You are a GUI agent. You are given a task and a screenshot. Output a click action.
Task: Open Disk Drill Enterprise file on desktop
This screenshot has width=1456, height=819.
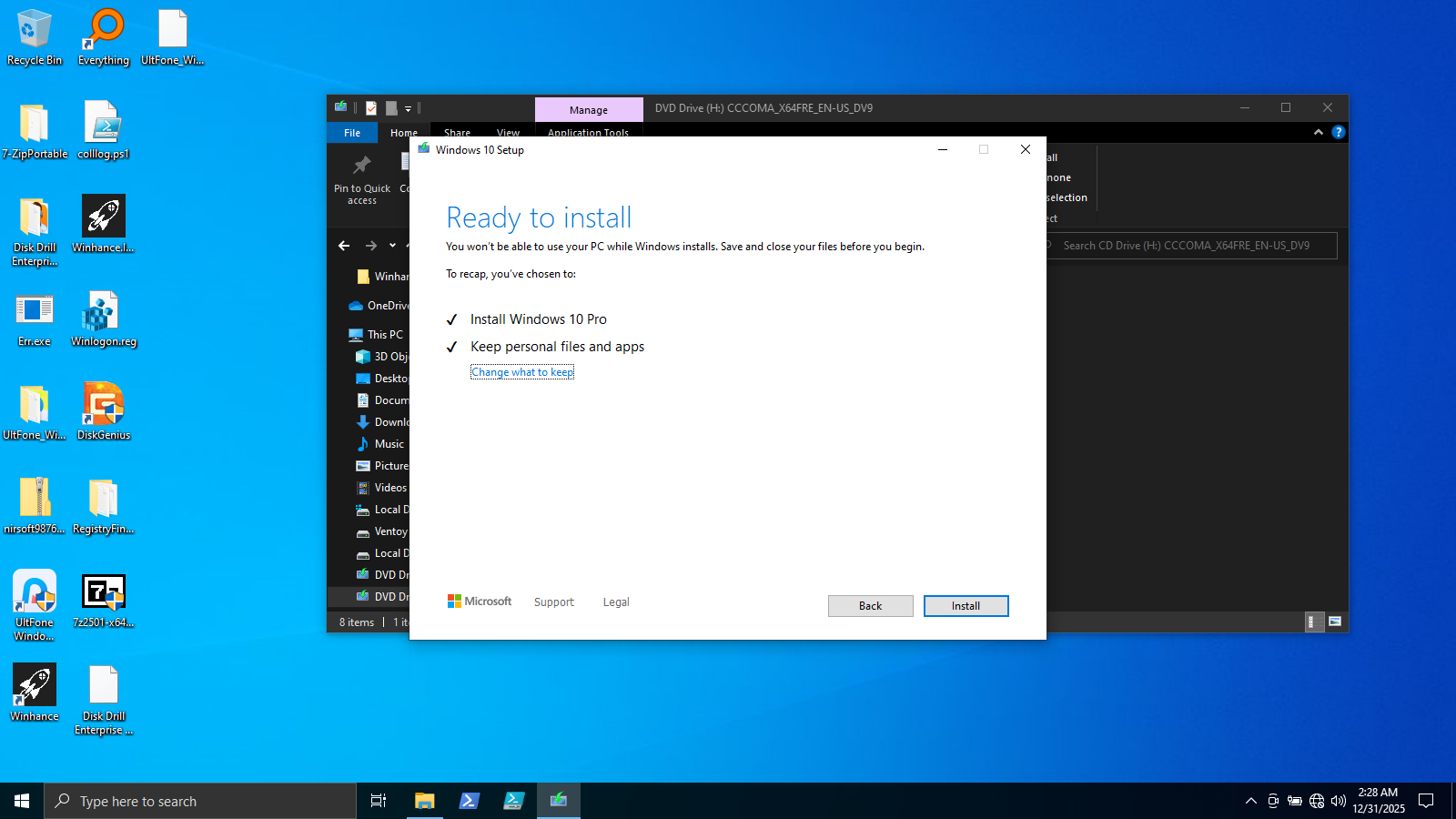pos(104,701)
